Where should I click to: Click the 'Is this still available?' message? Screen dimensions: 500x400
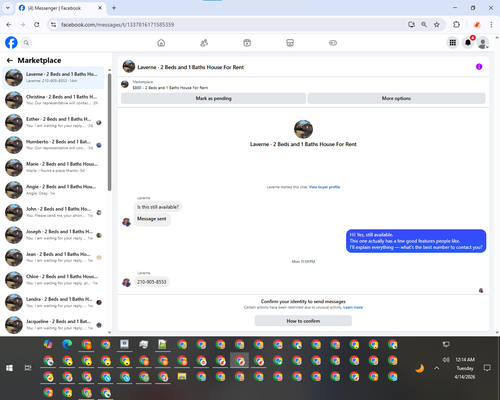pyautogui.click(x=158, y=207)
